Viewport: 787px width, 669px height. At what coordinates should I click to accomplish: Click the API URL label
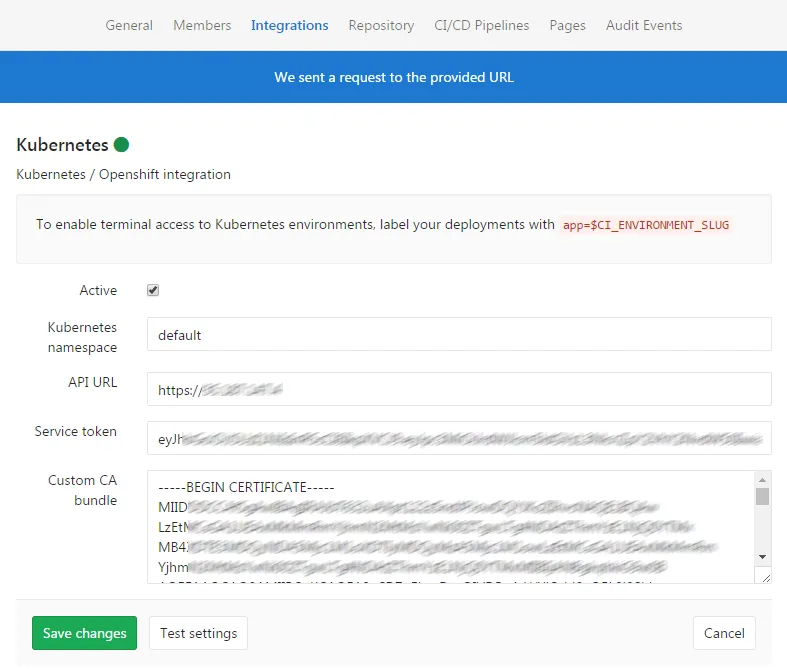(93, 382)
